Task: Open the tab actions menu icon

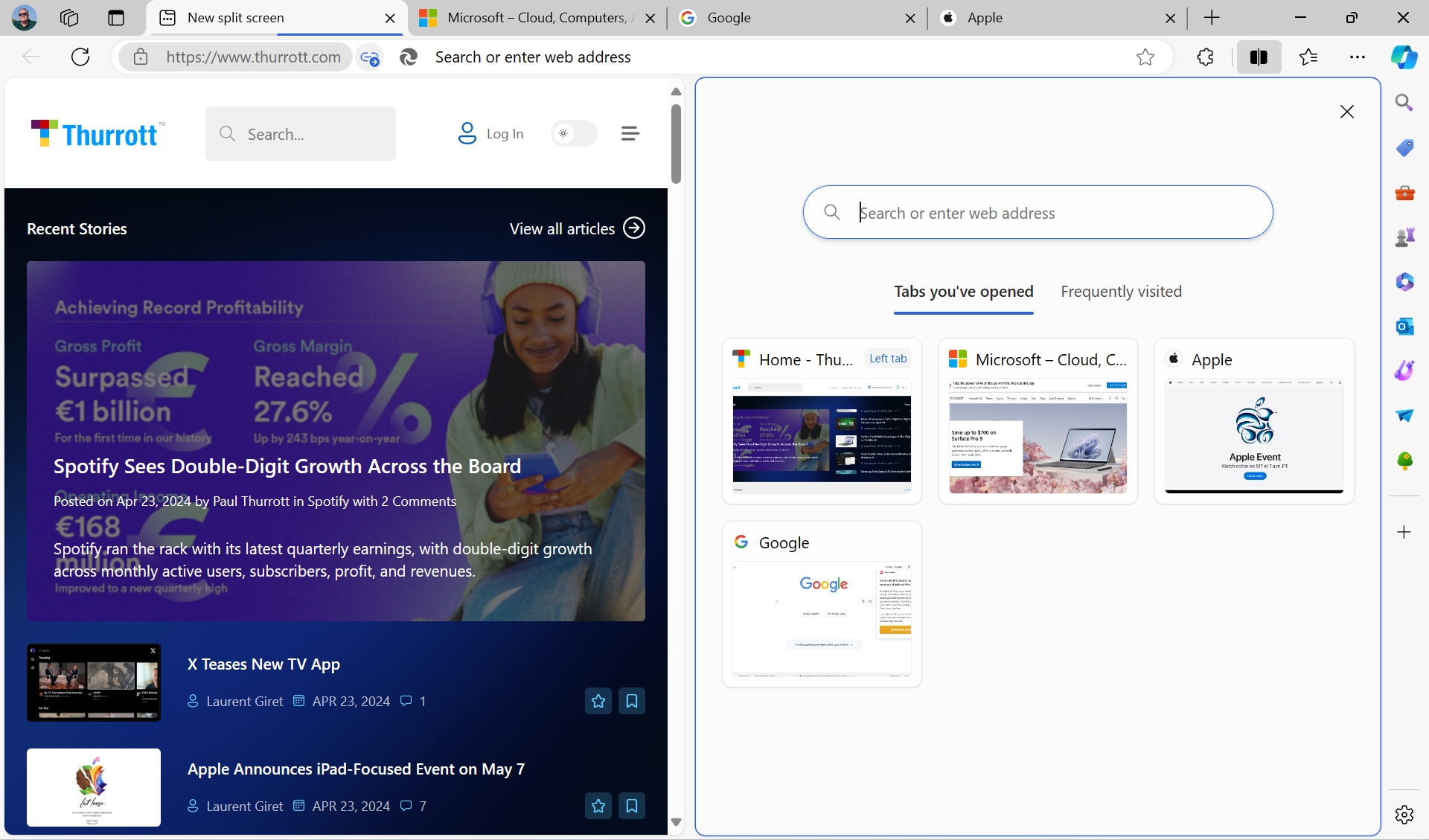Action: 116,18
